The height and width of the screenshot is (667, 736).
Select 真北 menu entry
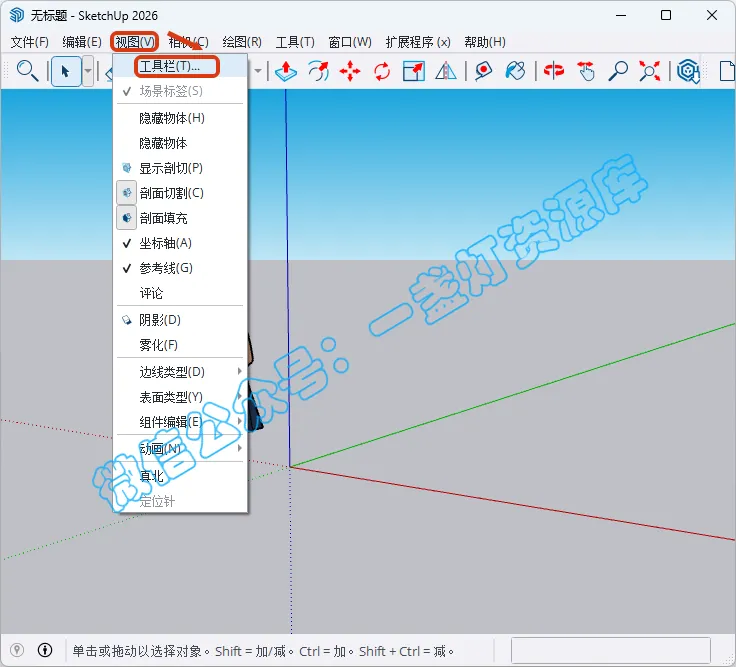[180, 476]
